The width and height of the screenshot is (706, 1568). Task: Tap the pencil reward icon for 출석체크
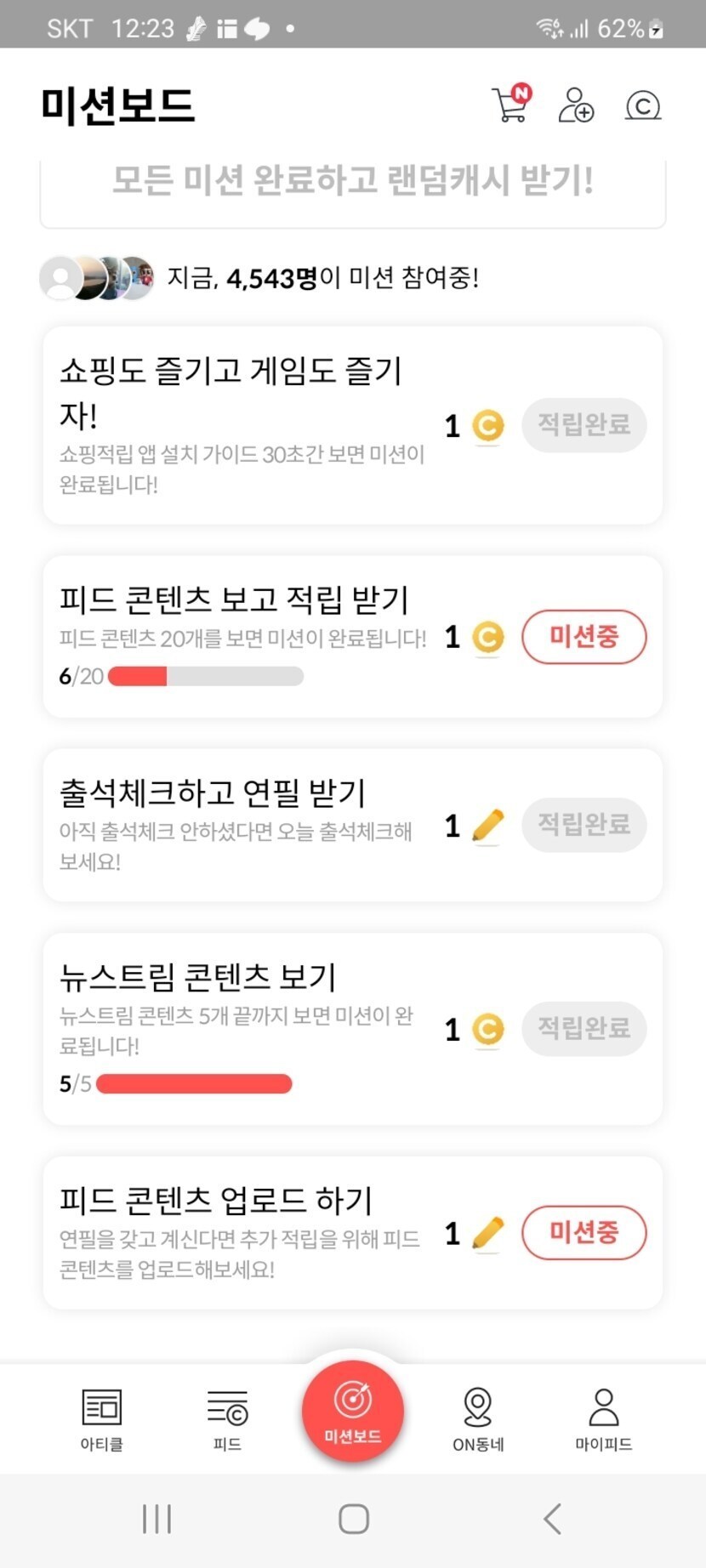pyautogui.click(x=487, y=826)
